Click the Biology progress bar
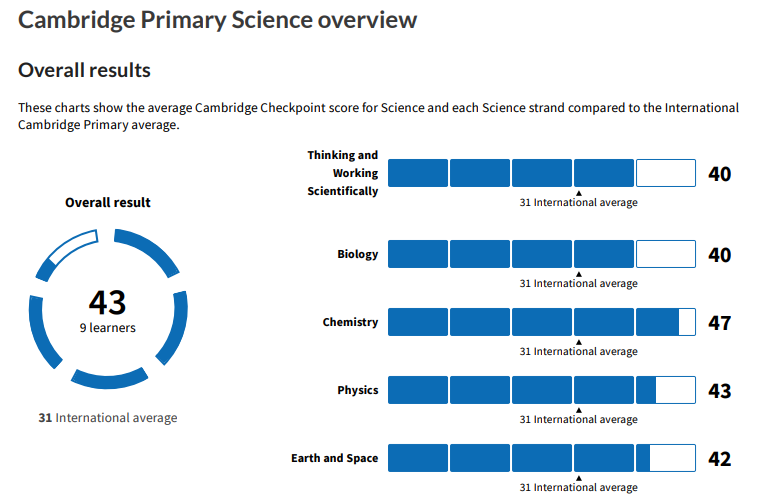 541,254
